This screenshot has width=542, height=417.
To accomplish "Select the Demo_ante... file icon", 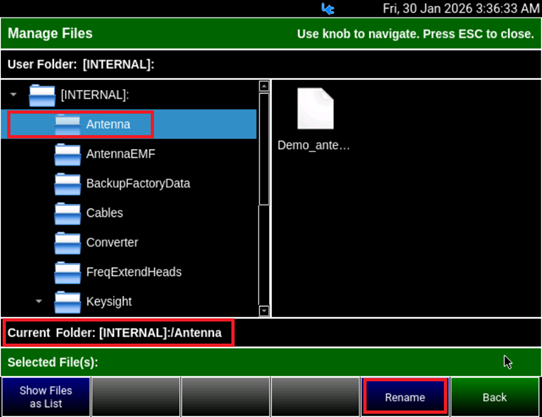I will tap(315, 109).
